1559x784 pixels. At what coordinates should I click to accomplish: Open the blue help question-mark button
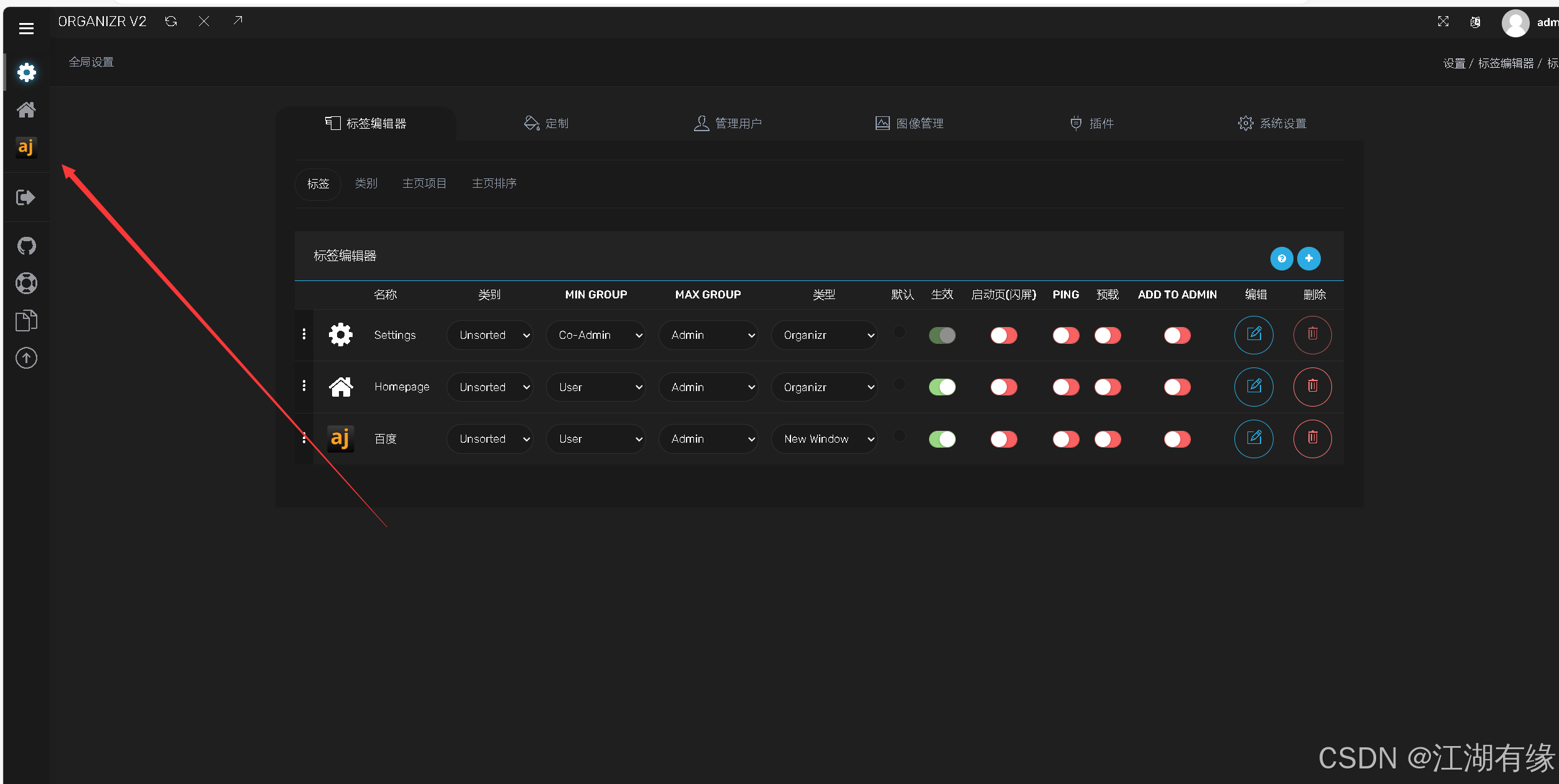tap(1281, 259)
